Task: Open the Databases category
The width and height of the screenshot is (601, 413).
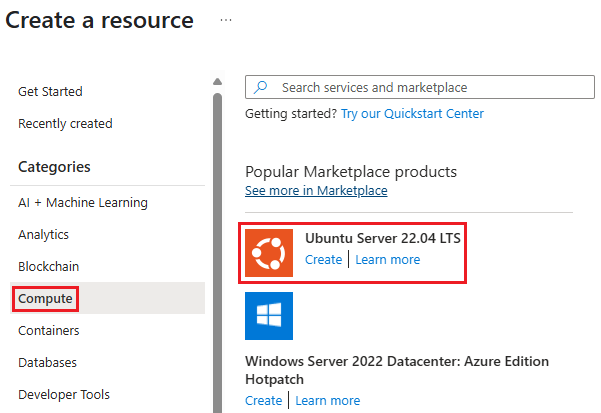Action: point(47,363)
